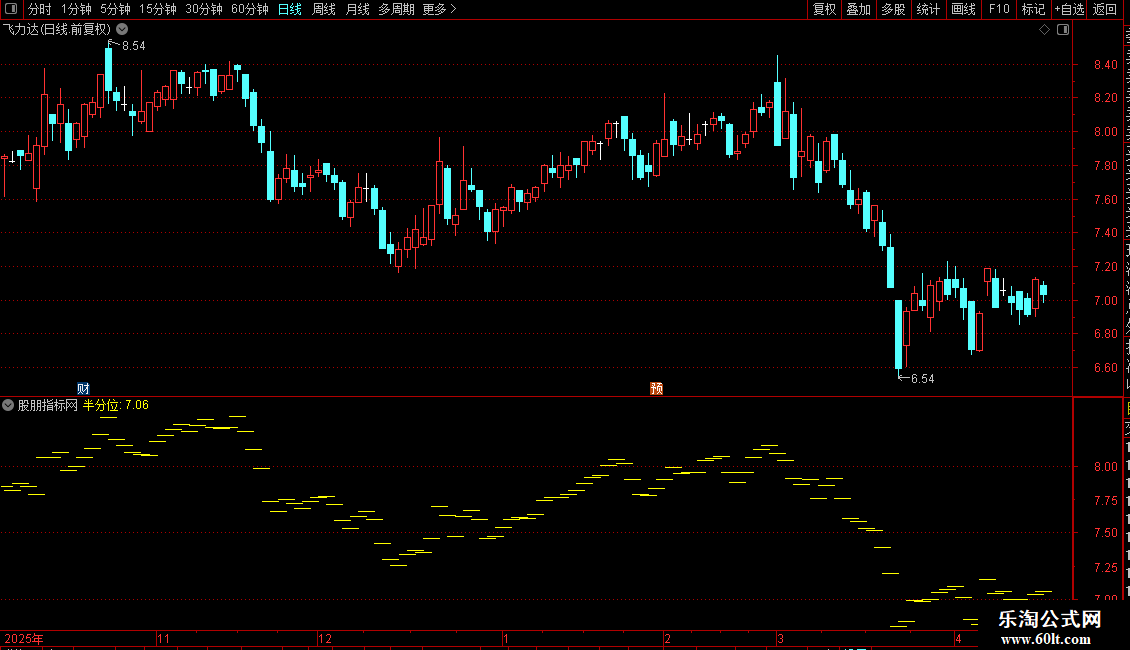Open the 画线 drawing tools
The image size is (1130, 650).
pos(964,9)
